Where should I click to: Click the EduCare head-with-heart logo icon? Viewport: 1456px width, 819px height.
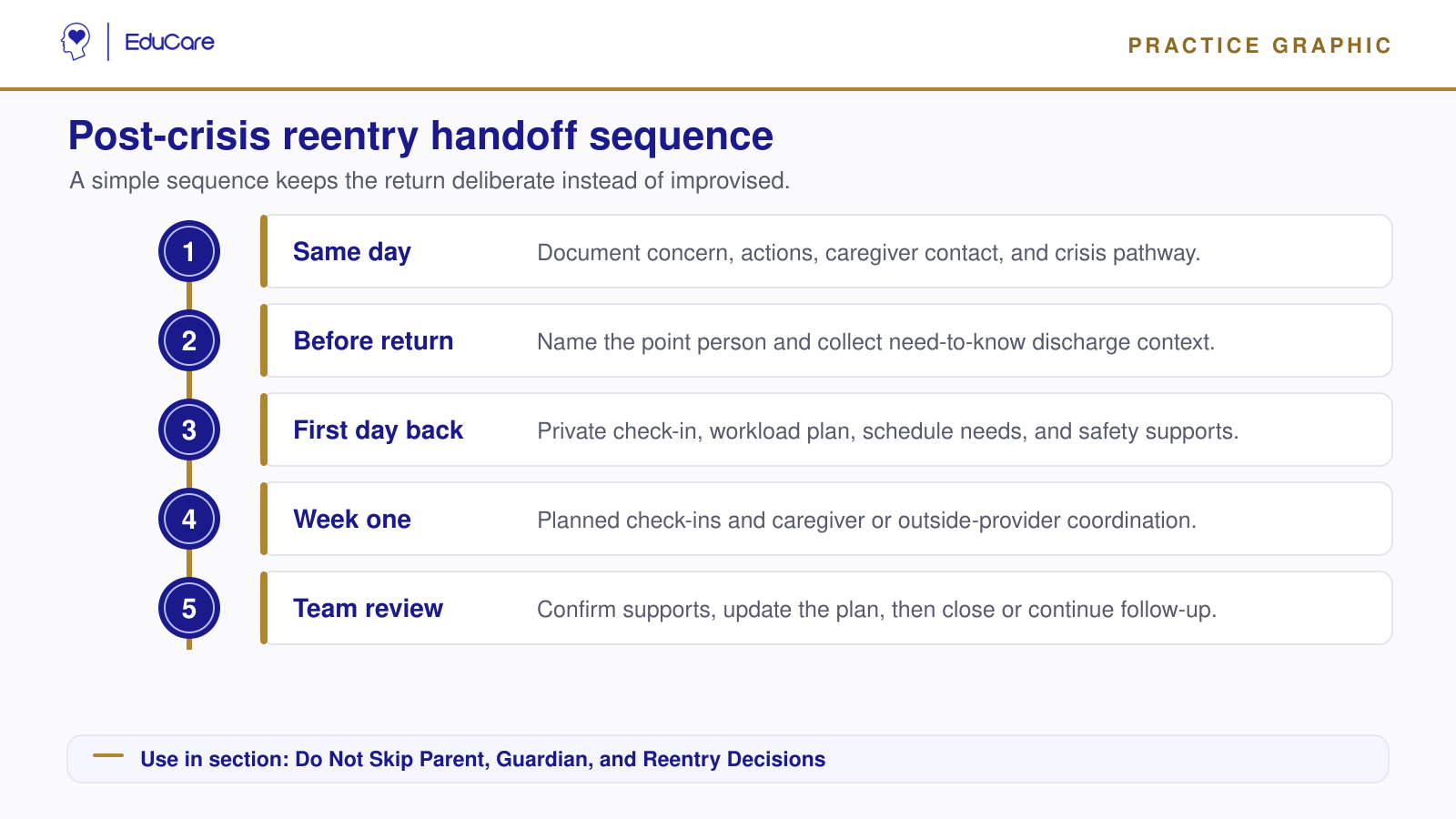(x=76, y=42)
